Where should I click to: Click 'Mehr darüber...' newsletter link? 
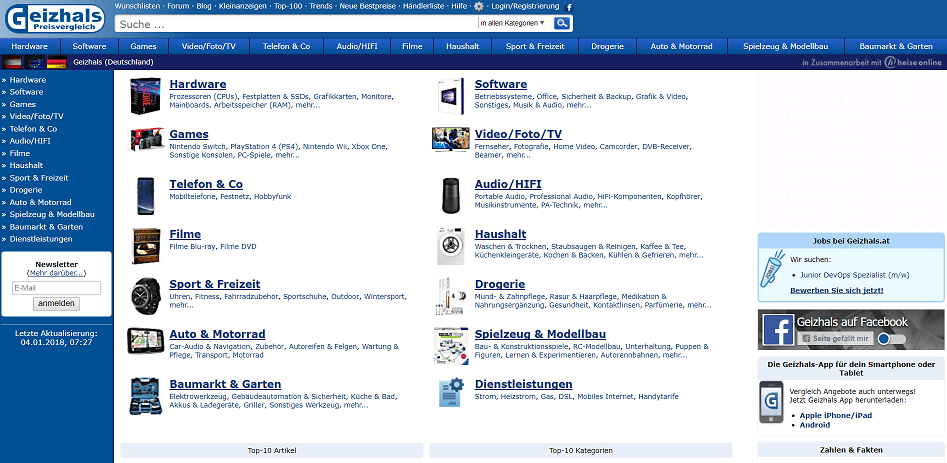coord(56,273)
